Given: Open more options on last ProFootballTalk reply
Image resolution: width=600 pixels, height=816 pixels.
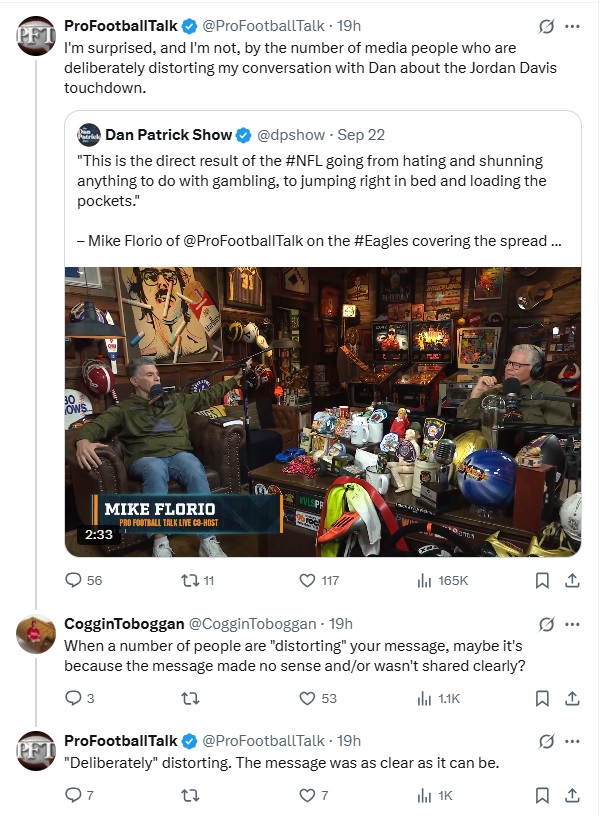Looking at the screenshot, I should pyautogui.click(x=573, y=741).
